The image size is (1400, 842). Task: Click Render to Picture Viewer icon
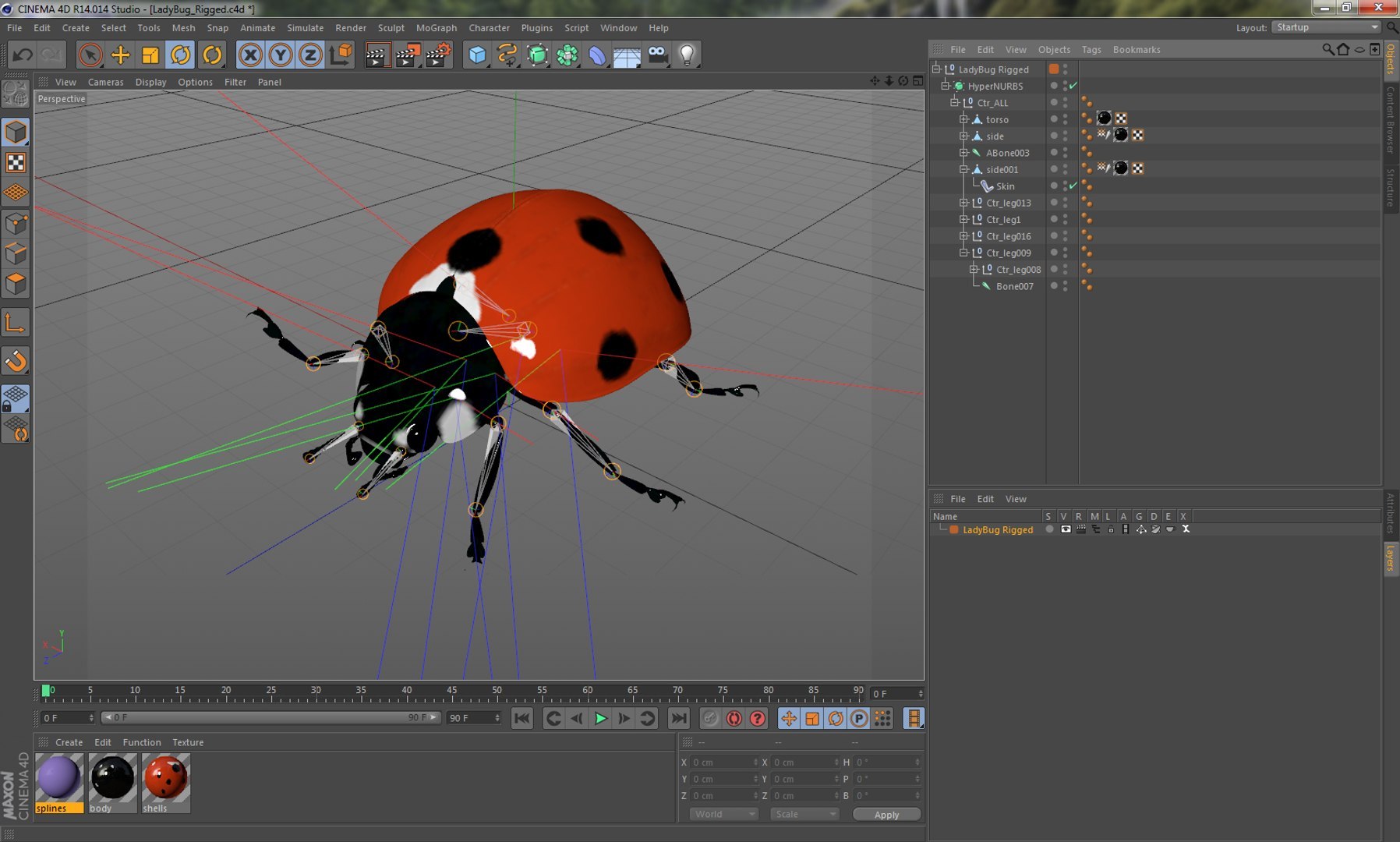point(408,55)
